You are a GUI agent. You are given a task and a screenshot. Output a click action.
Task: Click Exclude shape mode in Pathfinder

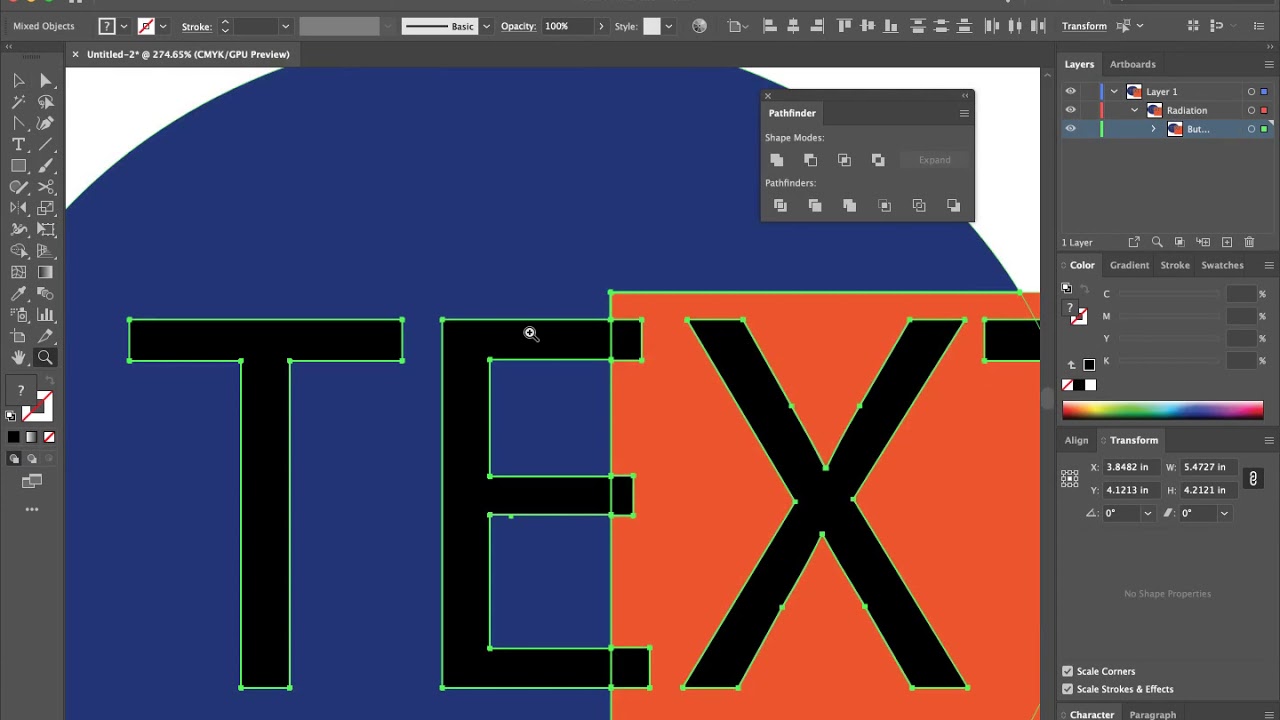tap(879, 160)
